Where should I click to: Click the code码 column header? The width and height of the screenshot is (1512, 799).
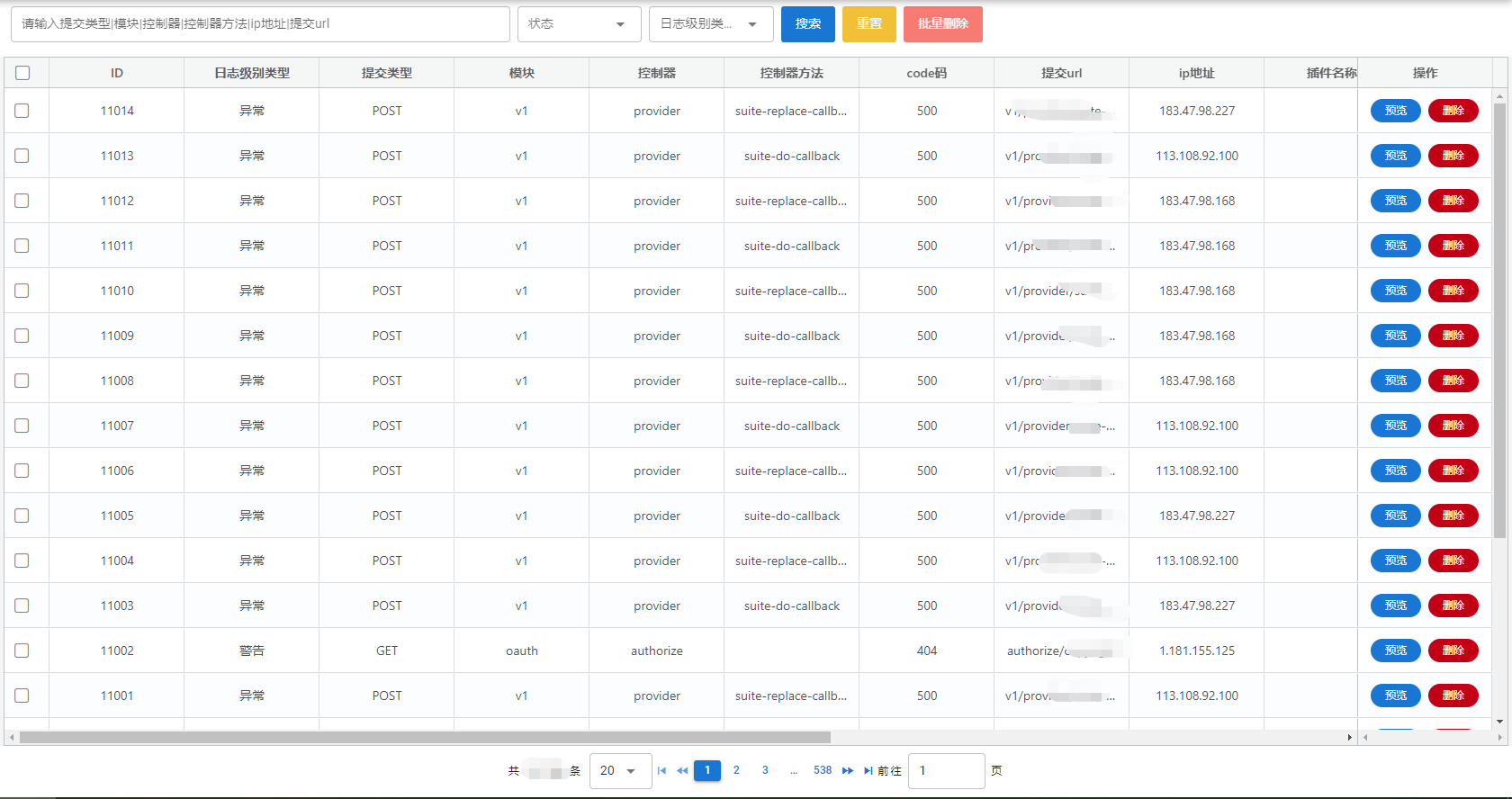(x=927, y=73)
